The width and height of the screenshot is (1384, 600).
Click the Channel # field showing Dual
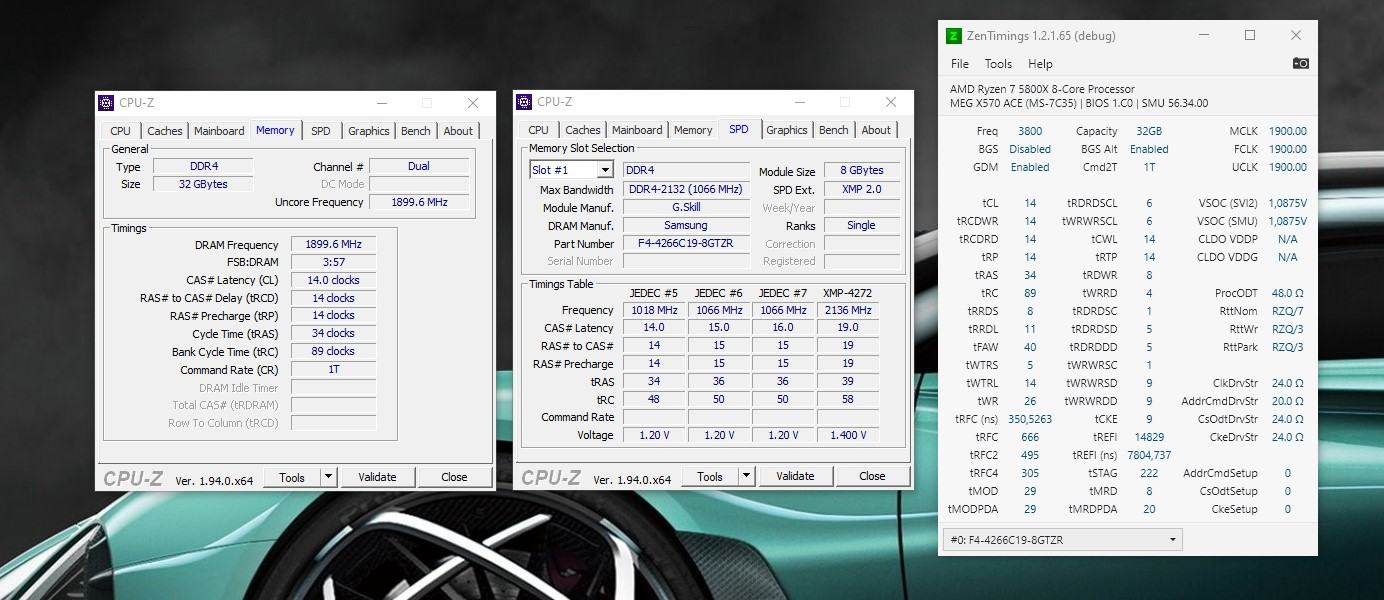[419, 166]
